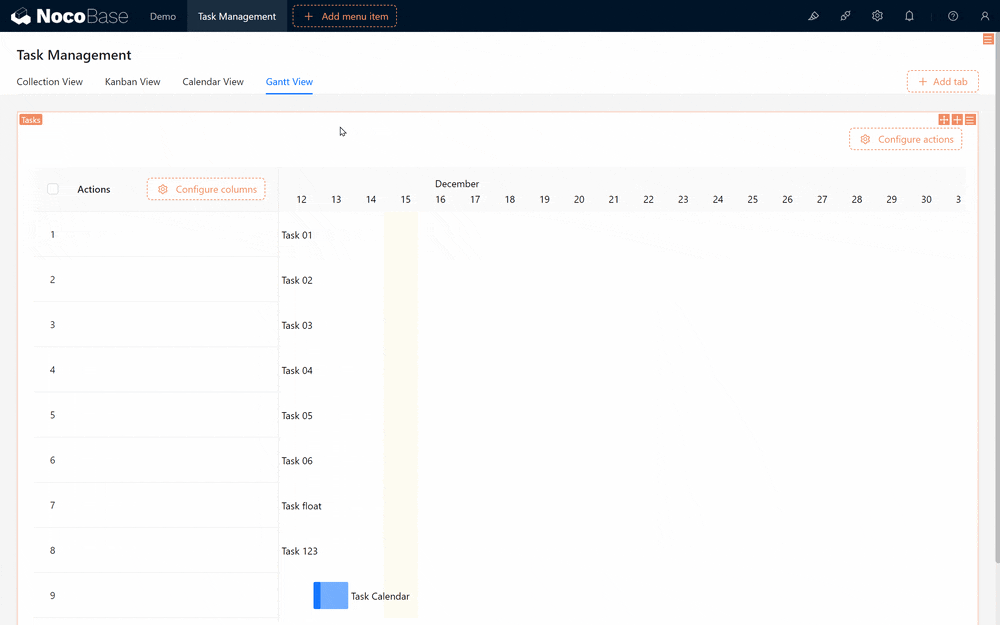This screenshot has width=1000, height=625.
Task: Click row number 4 in table
Action: point(52,370)
